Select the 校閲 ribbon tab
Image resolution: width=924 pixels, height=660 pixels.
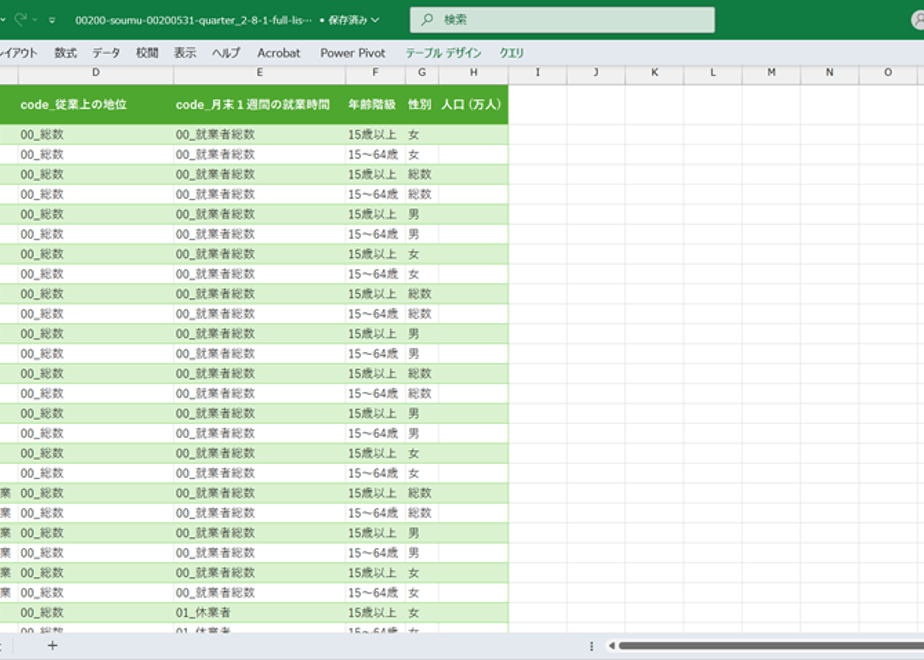[x=147, y=53]
